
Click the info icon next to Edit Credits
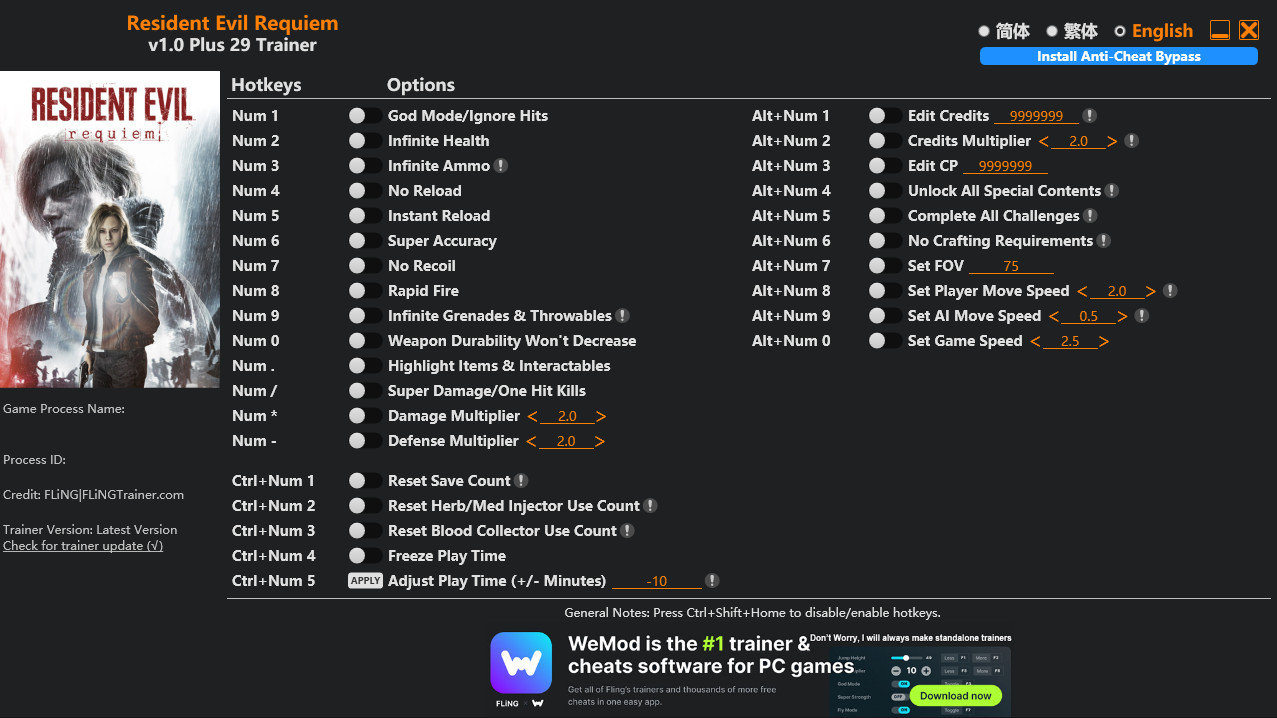coord(1090,116)
